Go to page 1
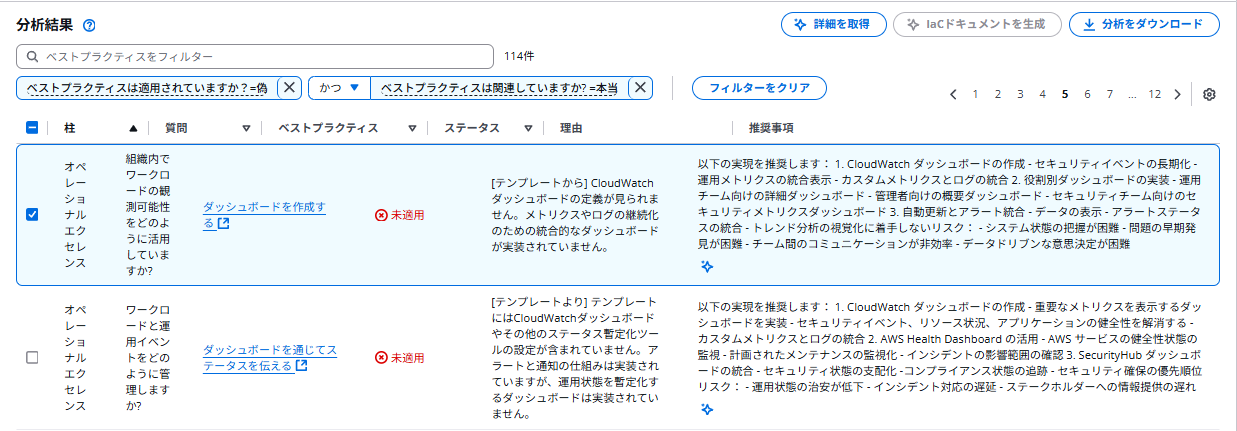This screenshot has width=1237, height=431. tap(975, 94)
